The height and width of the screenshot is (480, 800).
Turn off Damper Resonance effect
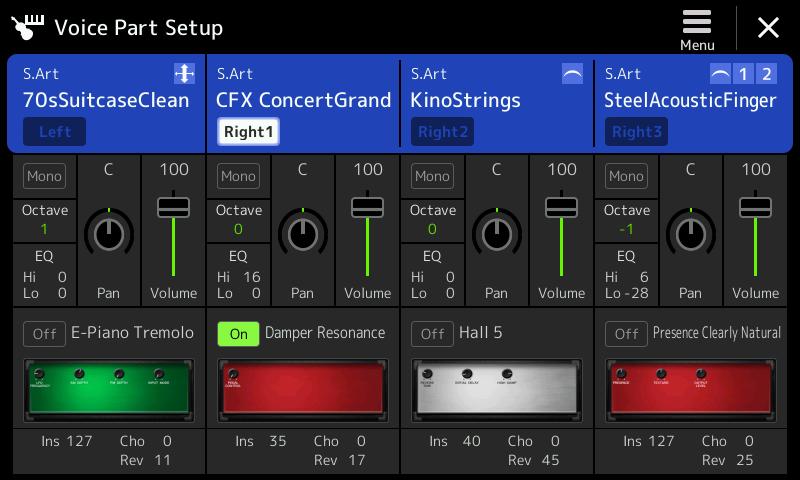coord(238,334)
